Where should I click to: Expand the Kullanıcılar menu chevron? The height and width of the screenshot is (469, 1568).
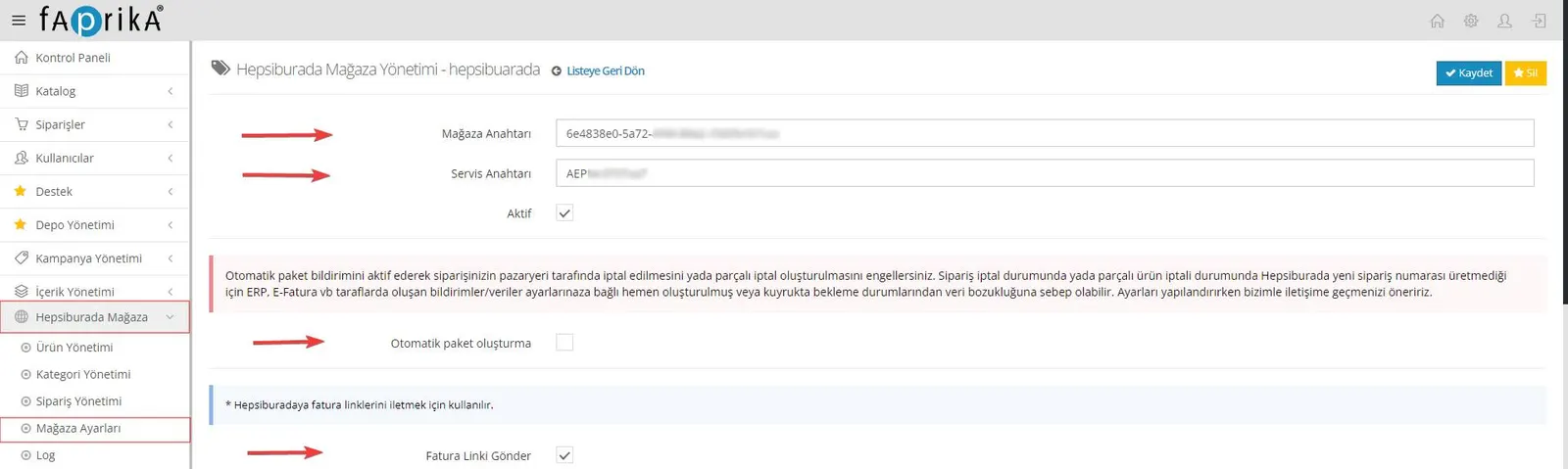tap(171, 158)
